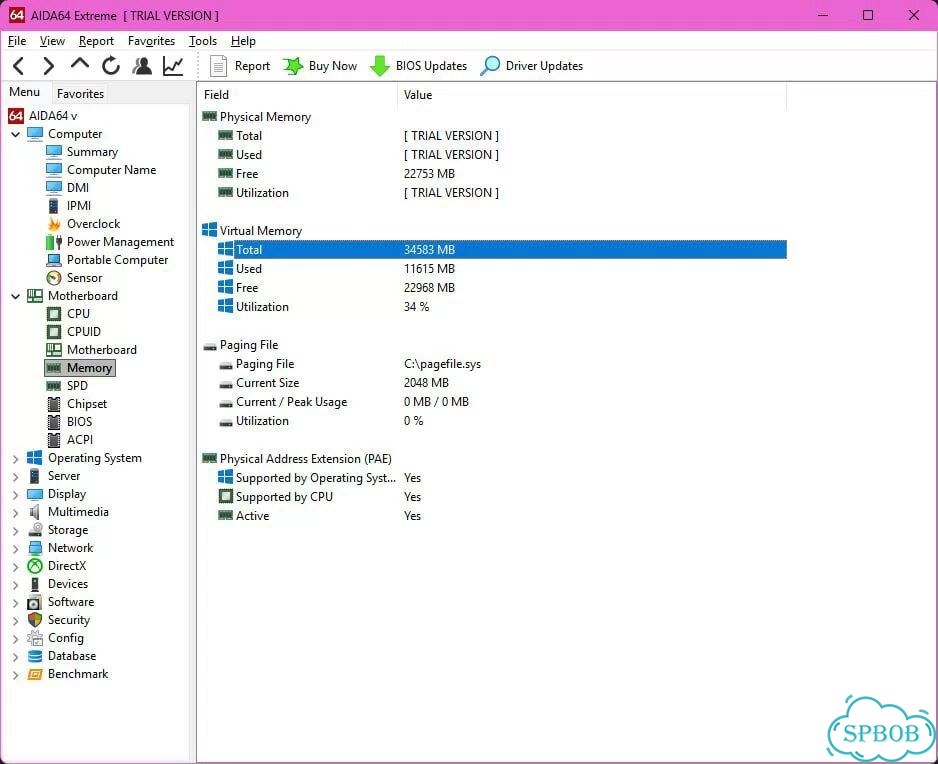Open the Tools menu
The height and width of the screenshot is (764, 938).
[203, 41]
